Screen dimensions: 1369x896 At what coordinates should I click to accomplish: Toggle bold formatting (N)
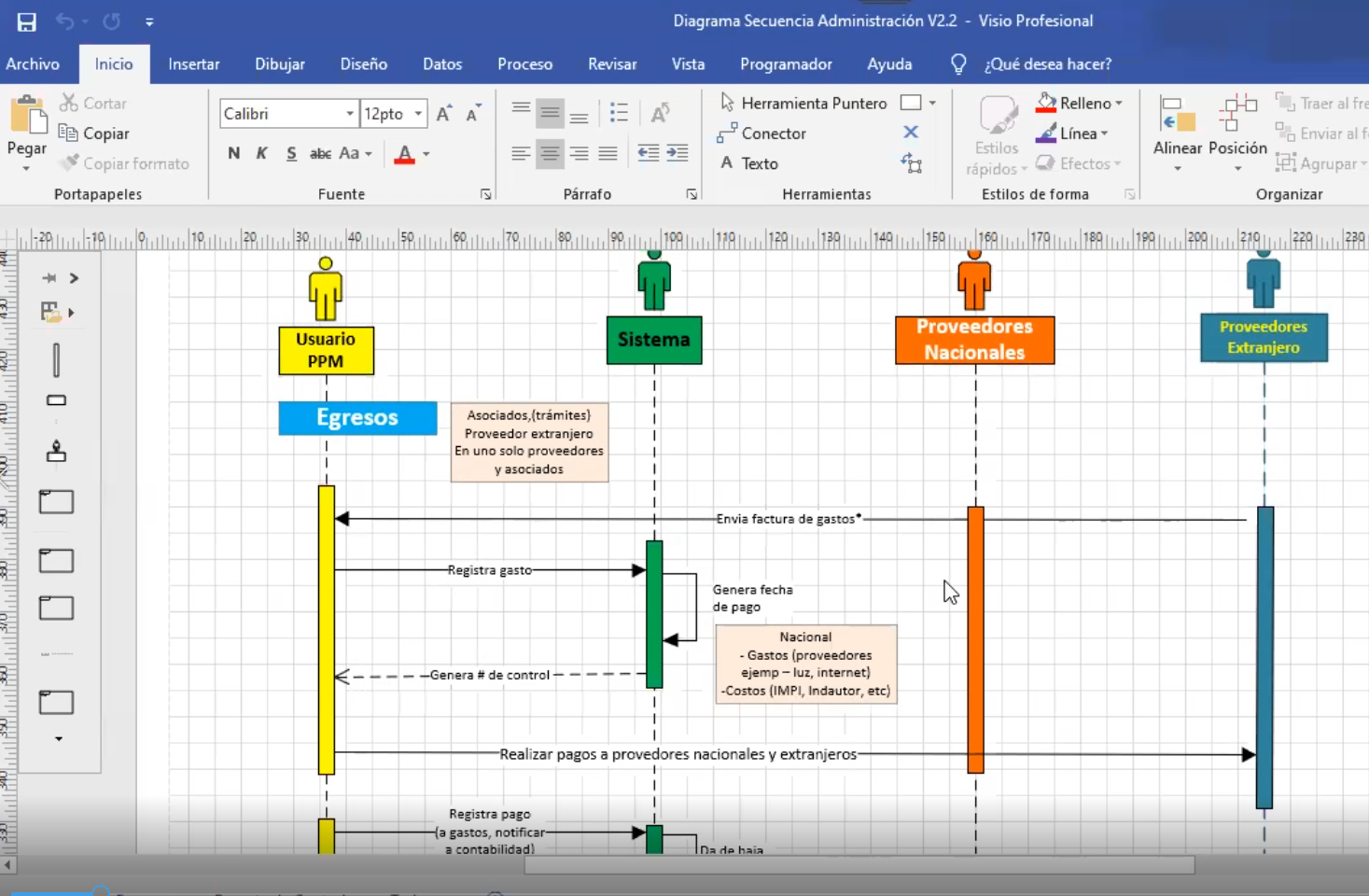233,154
